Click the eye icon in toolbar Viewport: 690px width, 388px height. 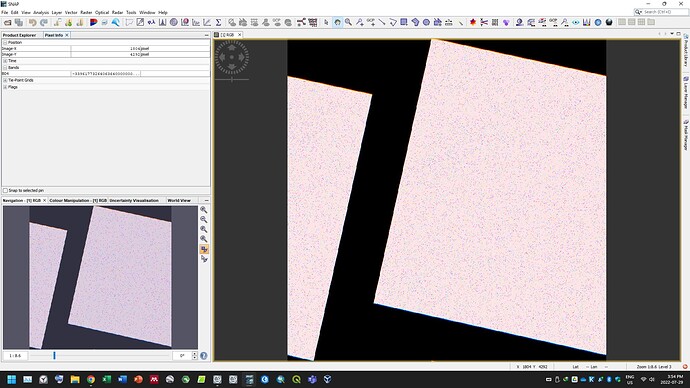tap(576, 22)
